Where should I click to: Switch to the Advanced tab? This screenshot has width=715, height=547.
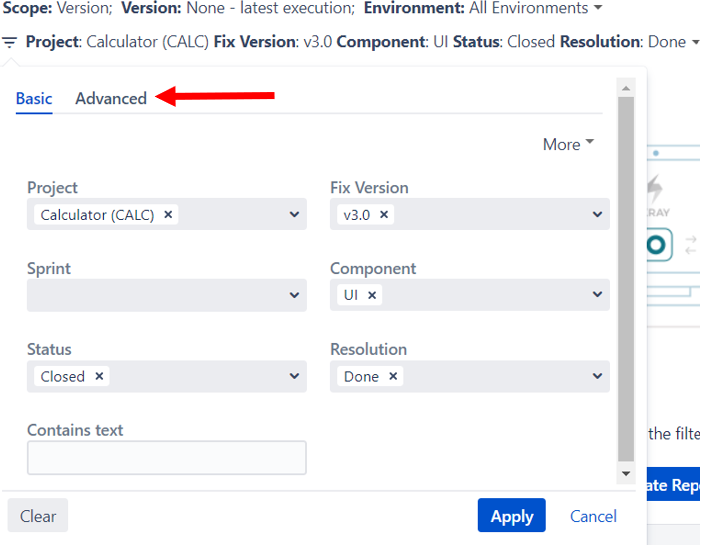click(x=111, y=98)
